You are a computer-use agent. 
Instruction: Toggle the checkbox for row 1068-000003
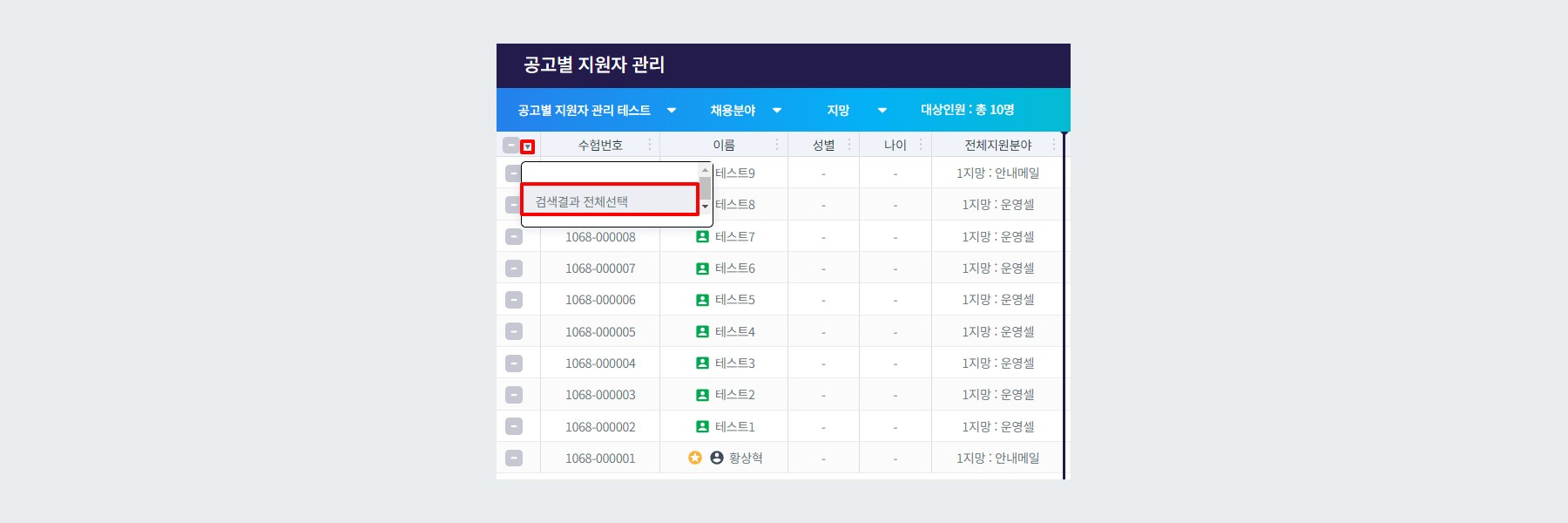pyautogui.click(x=514, y=395)
